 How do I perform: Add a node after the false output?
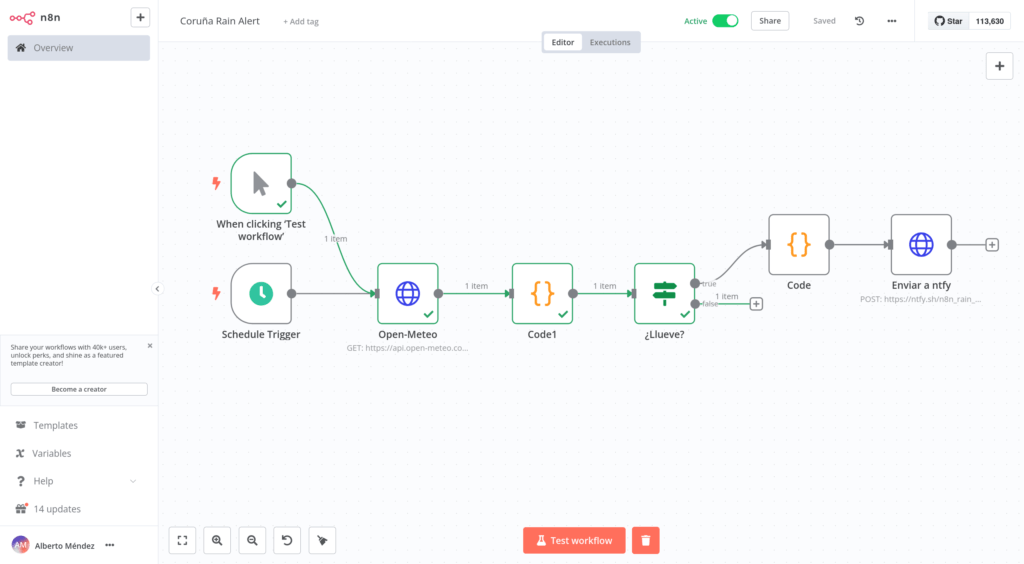(756, 304)
